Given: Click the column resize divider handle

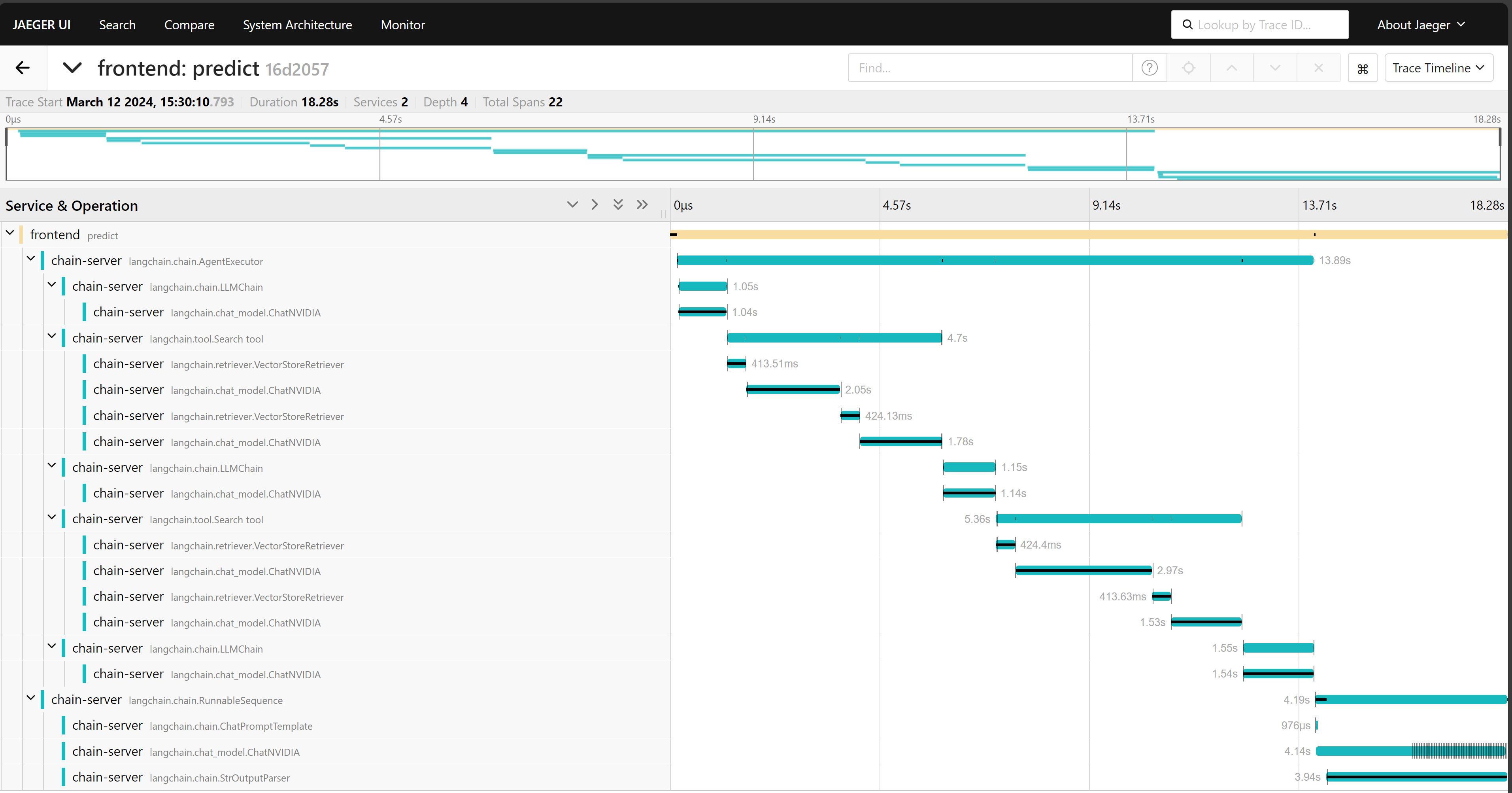Looking at the screenshot, I should click(x=664, y=214).
